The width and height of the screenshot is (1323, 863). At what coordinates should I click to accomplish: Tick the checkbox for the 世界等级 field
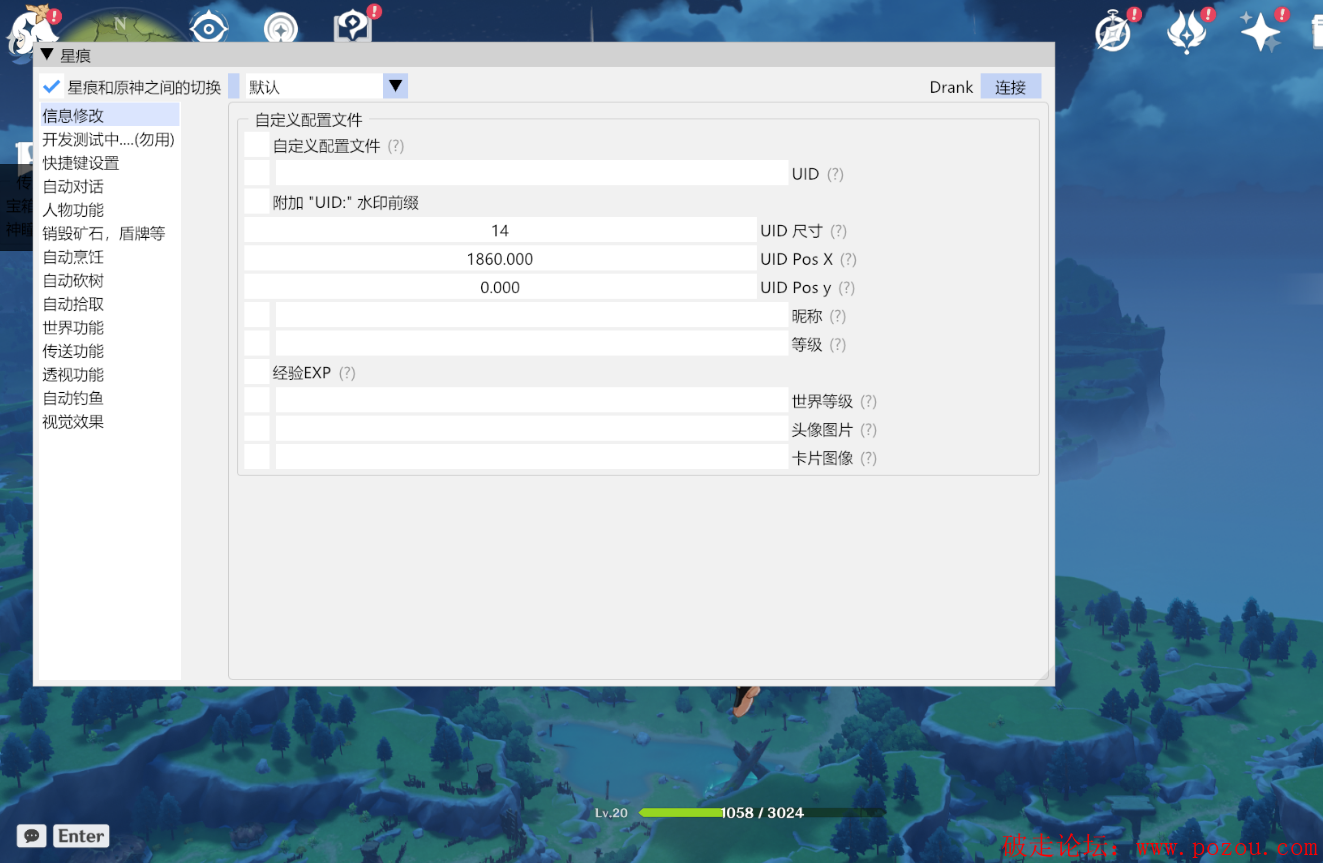(x=257, y=401)
